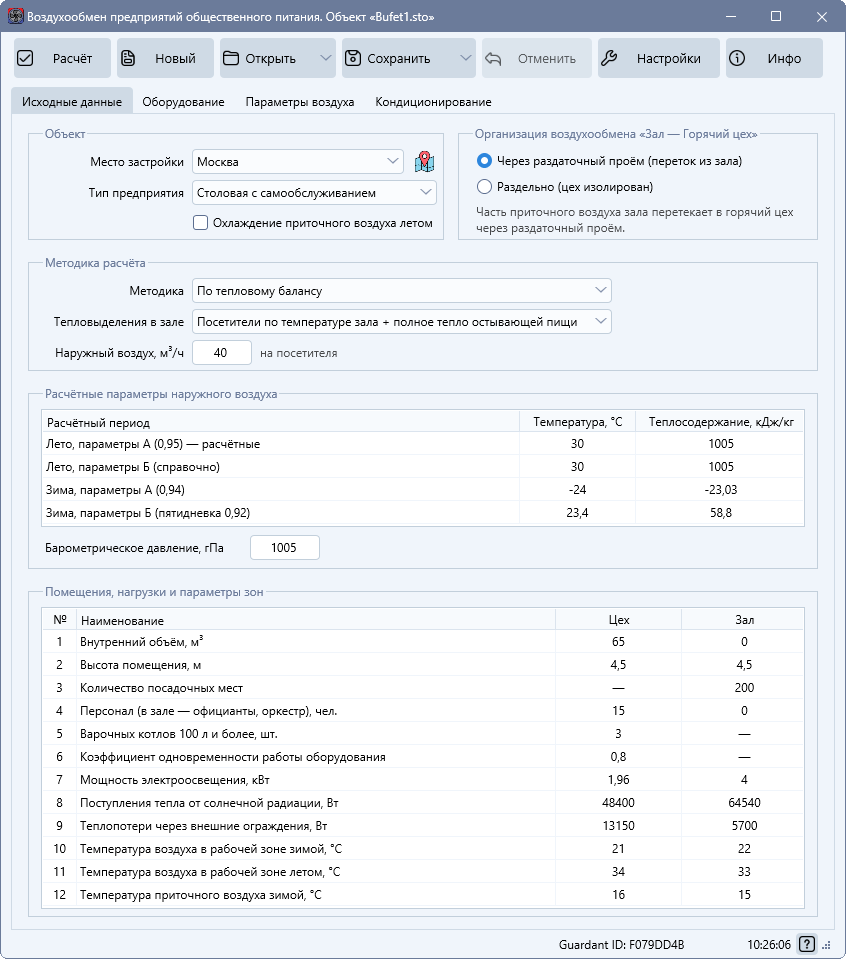The height and width of the screenshot is (959, 846).
Task: Click the row «Лето, параметры Б (справочно)»
Action: click(x=423, y=467)
